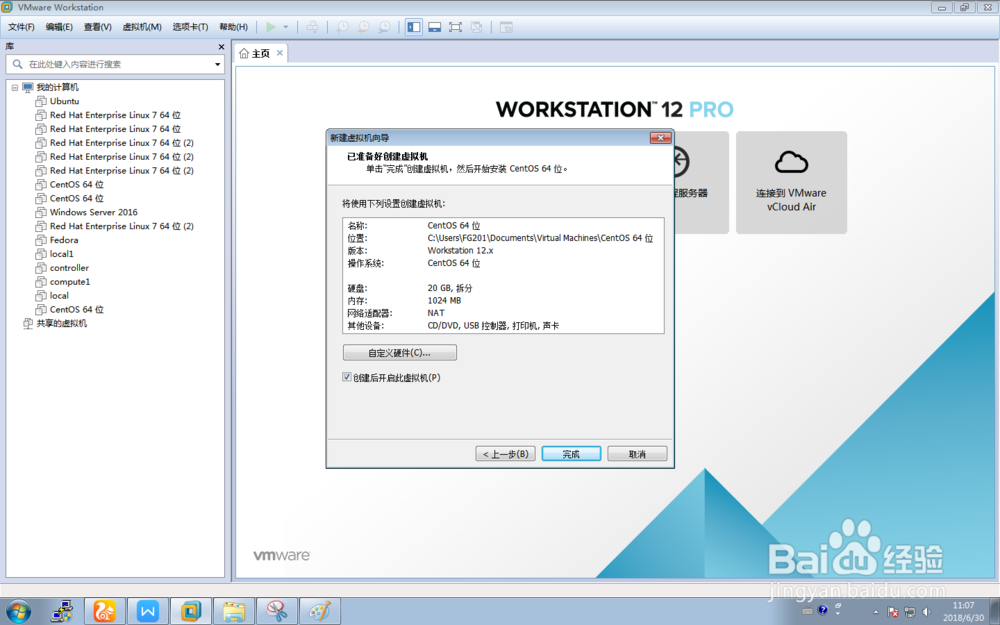Viewport: 1000px width, 625px height.
Task: Click the Fedora VM icon in library
Action: (x=41, y=240)
